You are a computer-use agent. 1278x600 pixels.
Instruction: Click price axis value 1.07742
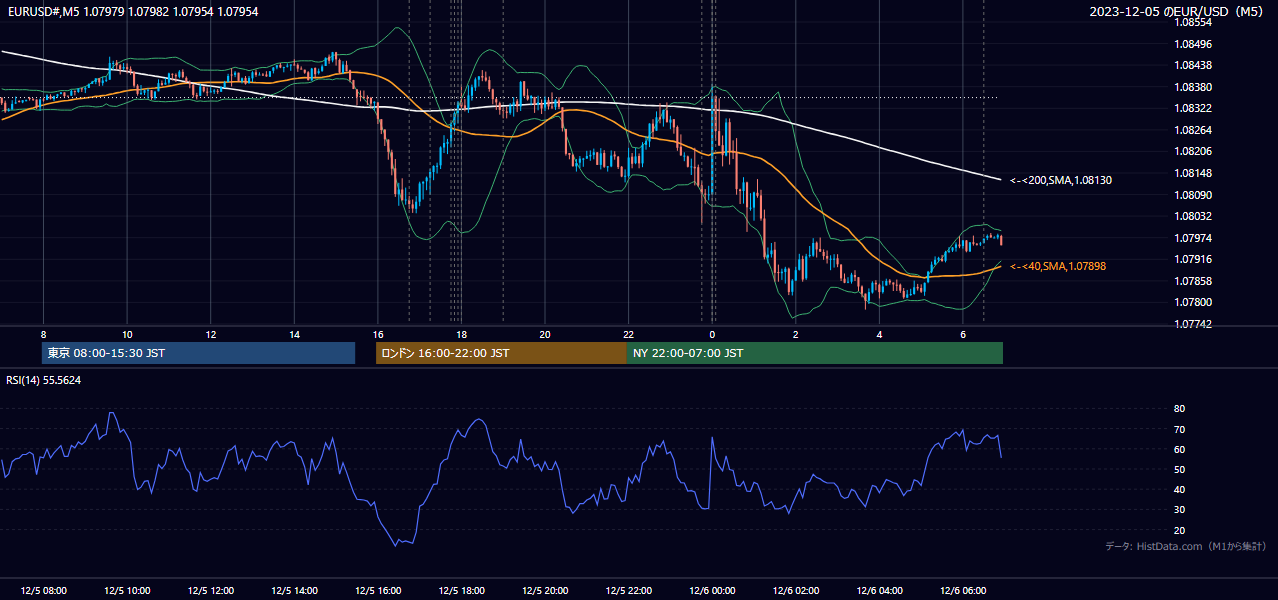pos(1193,324)
